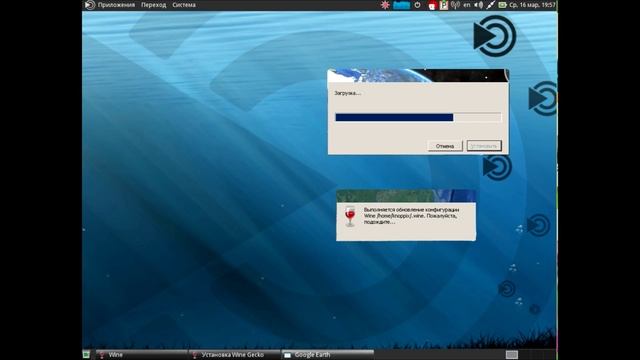
Task: Click the power button tray icon
Action: click(417, 5)
